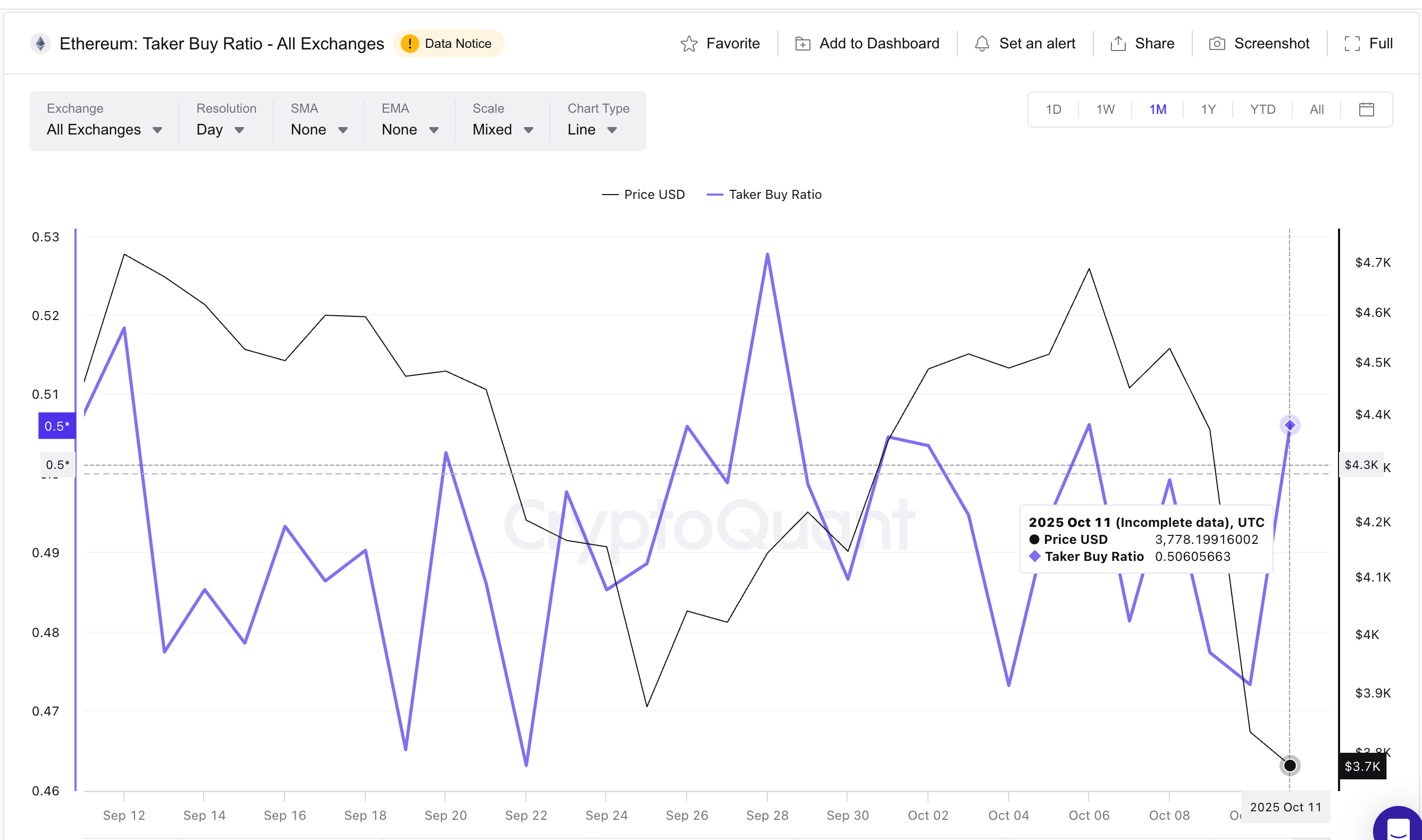This screenshot has height=840, width=1422.
Task: Click the Favorite star icon
Action: pos(690,43)
